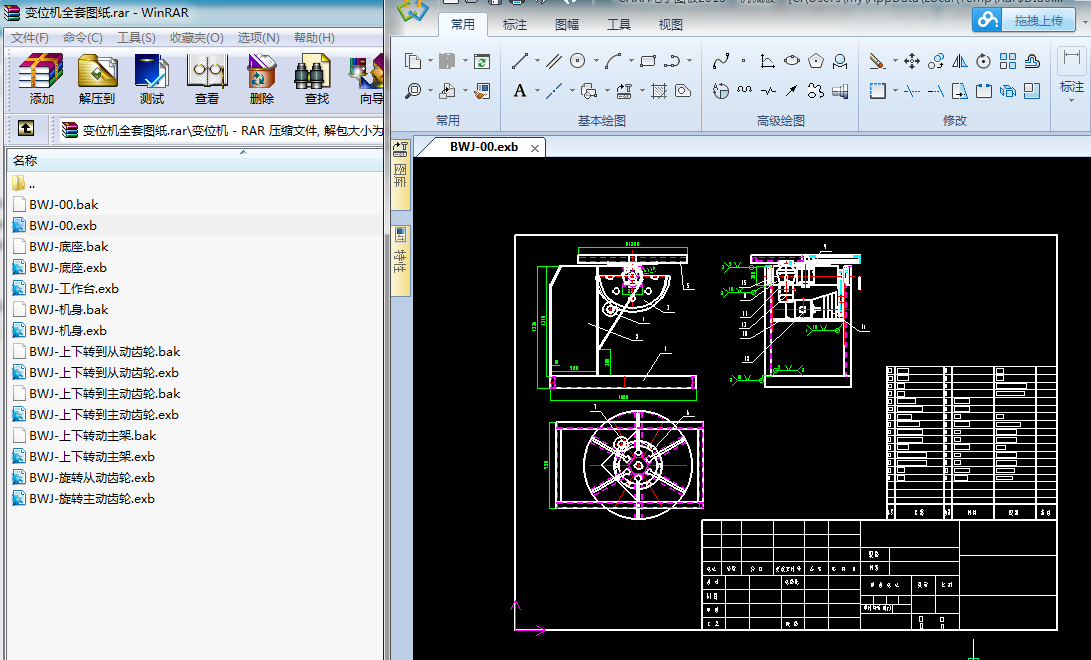The width and height of the screenshot is (1091, 660).
Task: Open WinRAR 选项(N) menu
Action: (258, 38)
